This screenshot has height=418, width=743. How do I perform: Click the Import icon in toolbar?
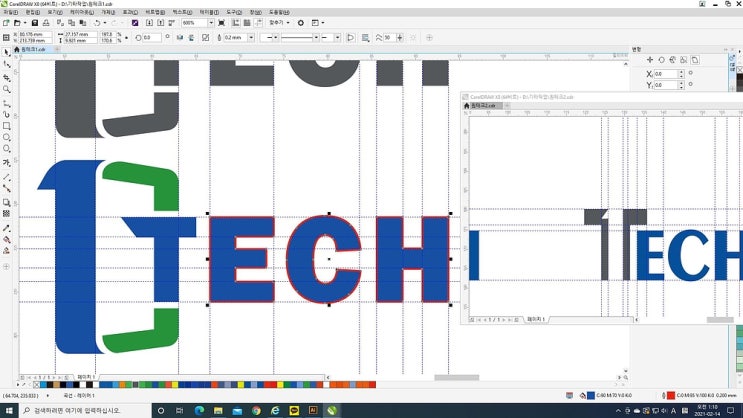(x=149, y=23)
